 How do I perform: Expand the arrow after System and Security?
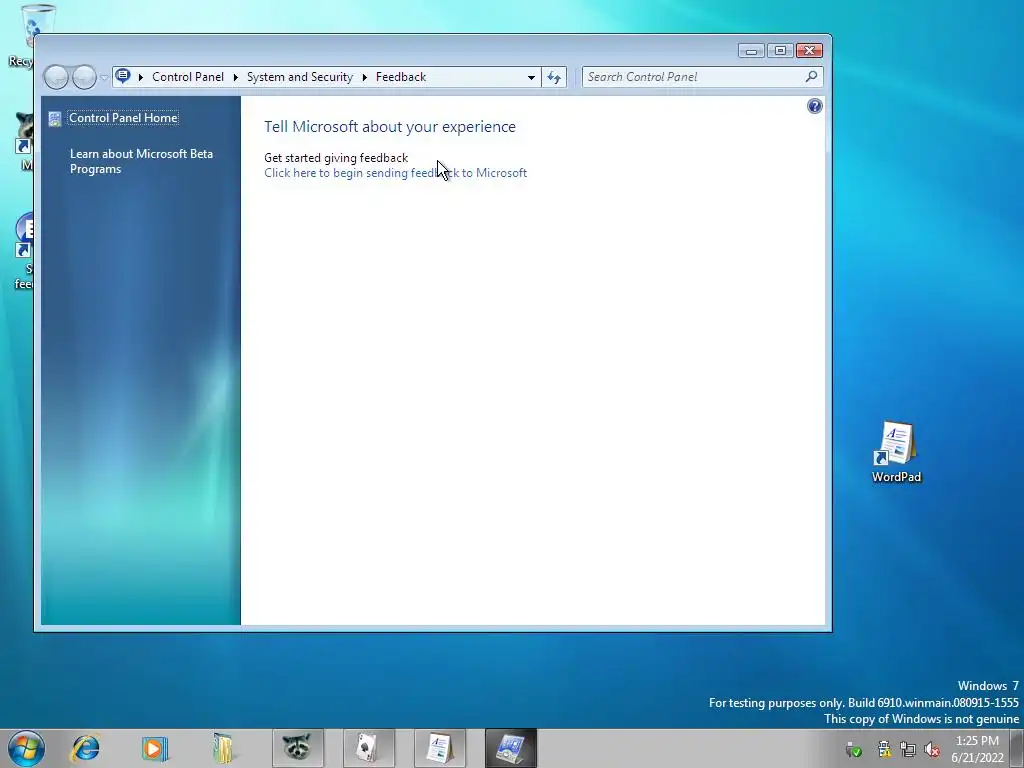click(364, 77)
